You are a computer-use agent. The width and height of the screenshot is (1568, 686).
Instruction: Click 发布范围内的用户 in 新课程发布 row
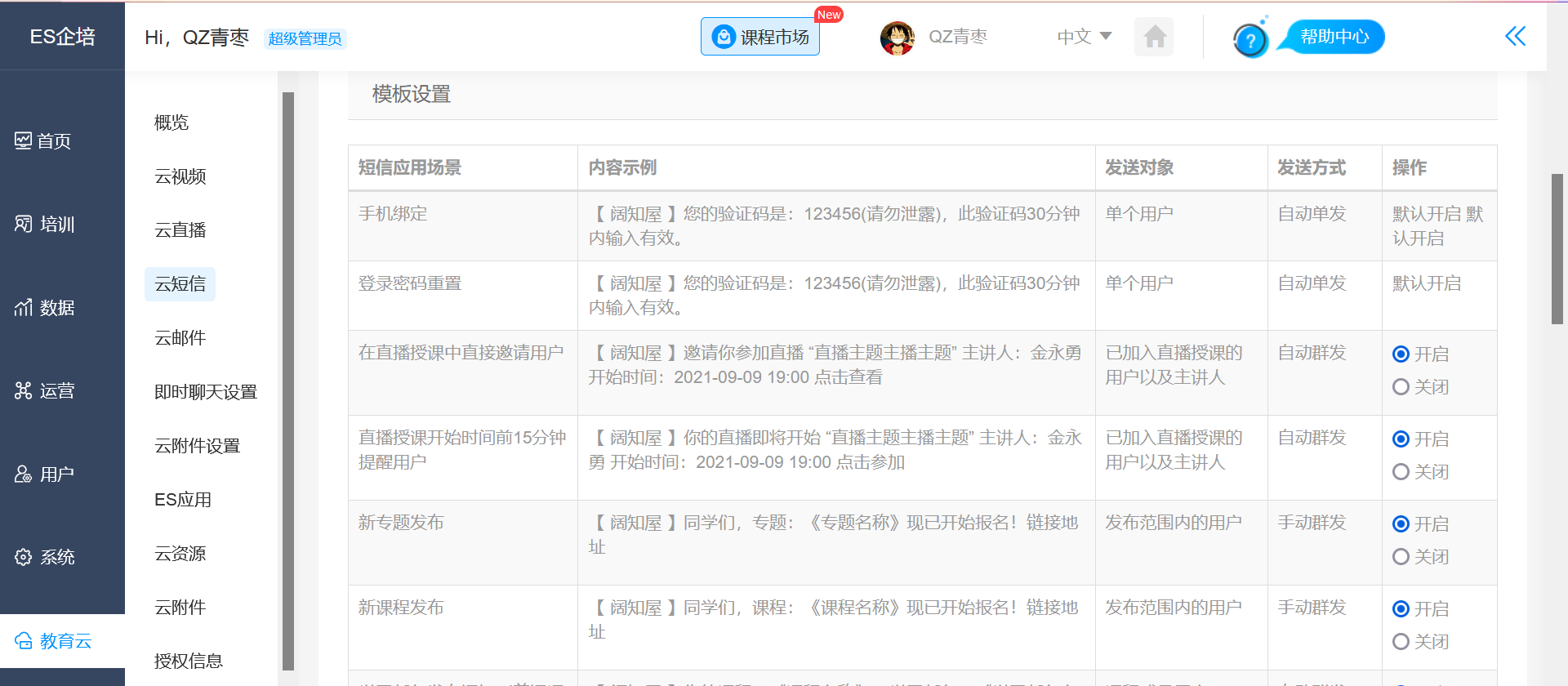click(x=1174, y=608)
